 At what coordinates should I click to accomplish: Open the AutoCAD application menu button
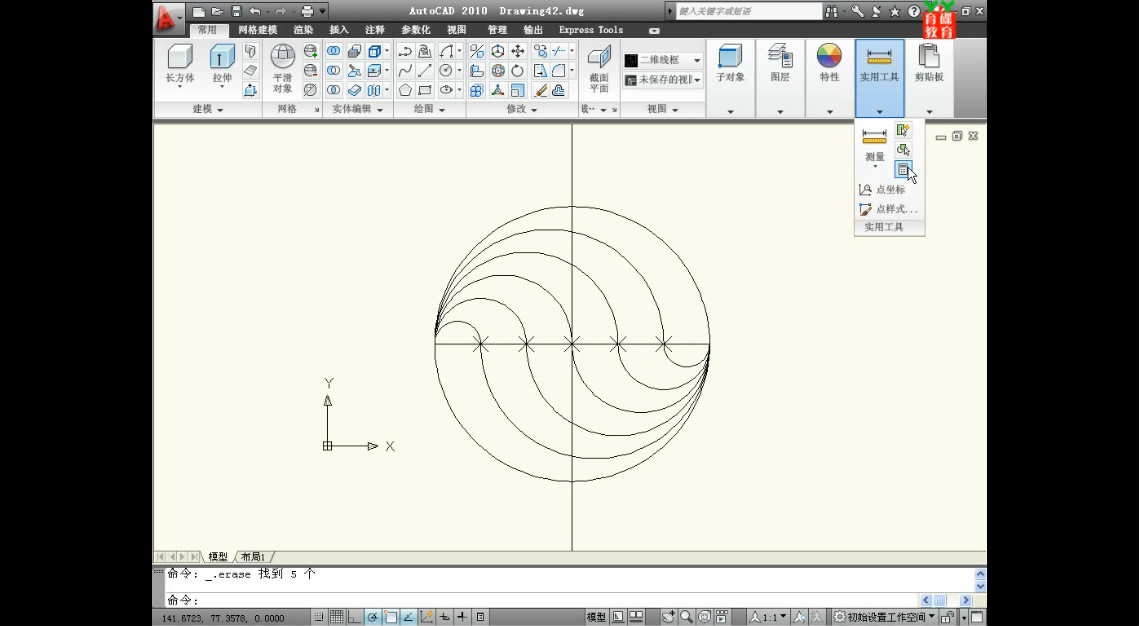[x=168, y=18]
